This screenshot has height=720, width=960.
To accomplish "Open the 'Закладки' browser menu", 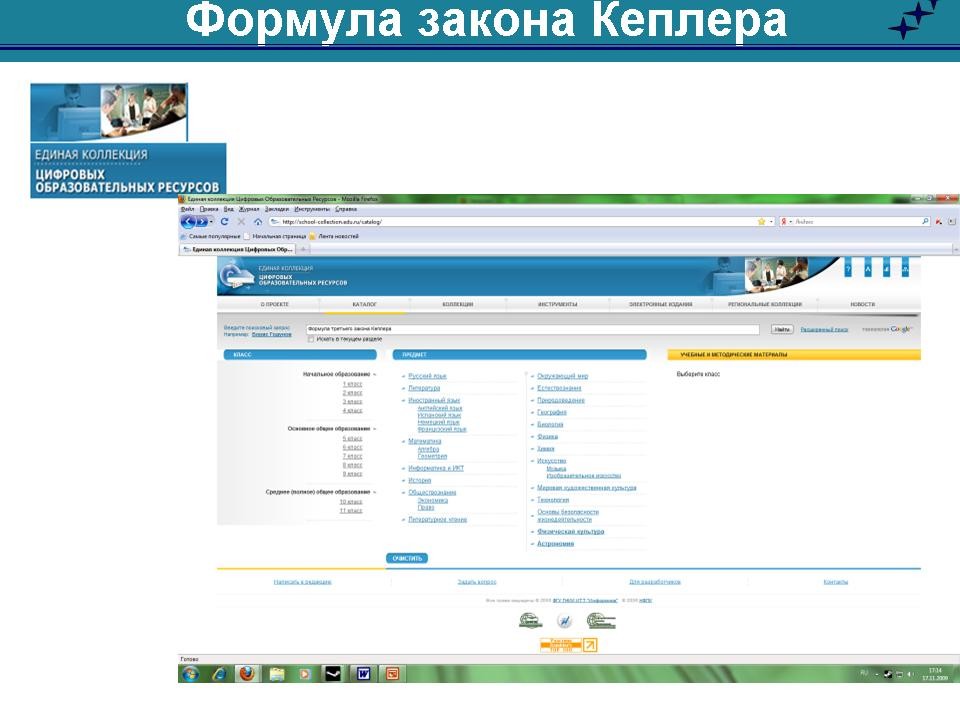I will 277,209.
